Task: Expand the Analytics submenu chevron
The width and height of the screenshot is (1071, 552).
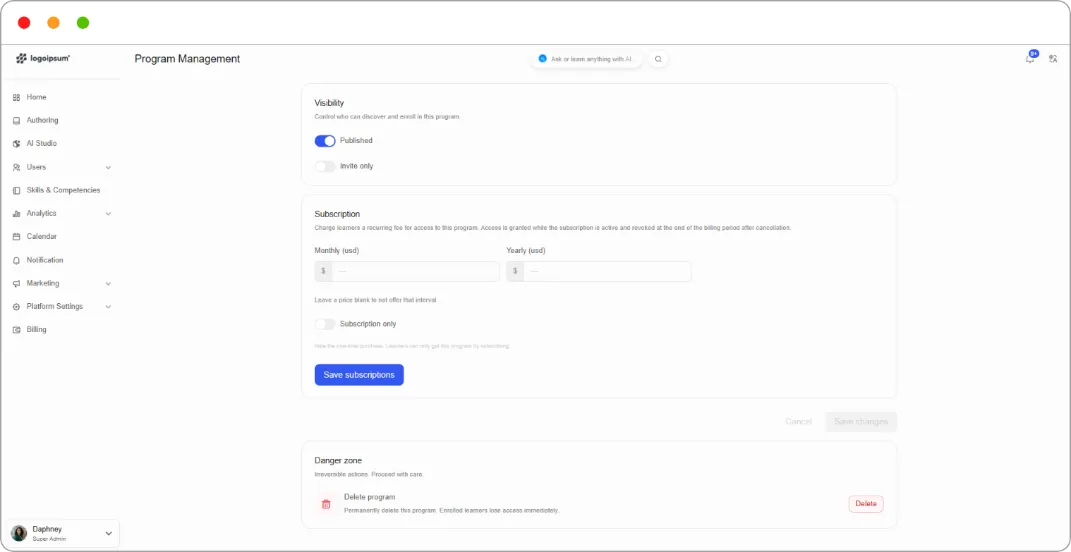Action: [x=108, y=214]
